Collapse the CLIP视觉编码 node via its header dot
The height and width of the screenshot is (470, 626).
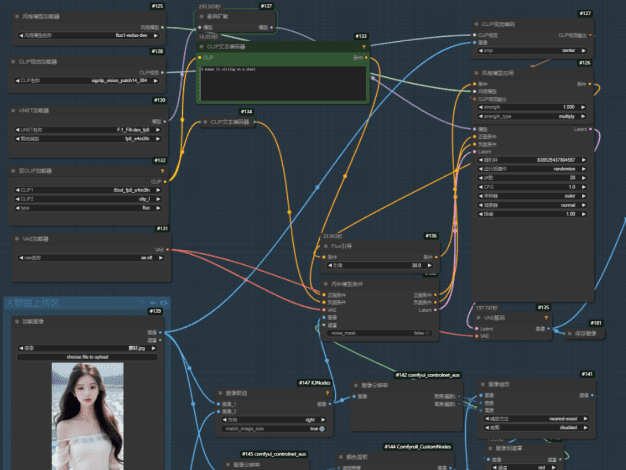(476, 24)
